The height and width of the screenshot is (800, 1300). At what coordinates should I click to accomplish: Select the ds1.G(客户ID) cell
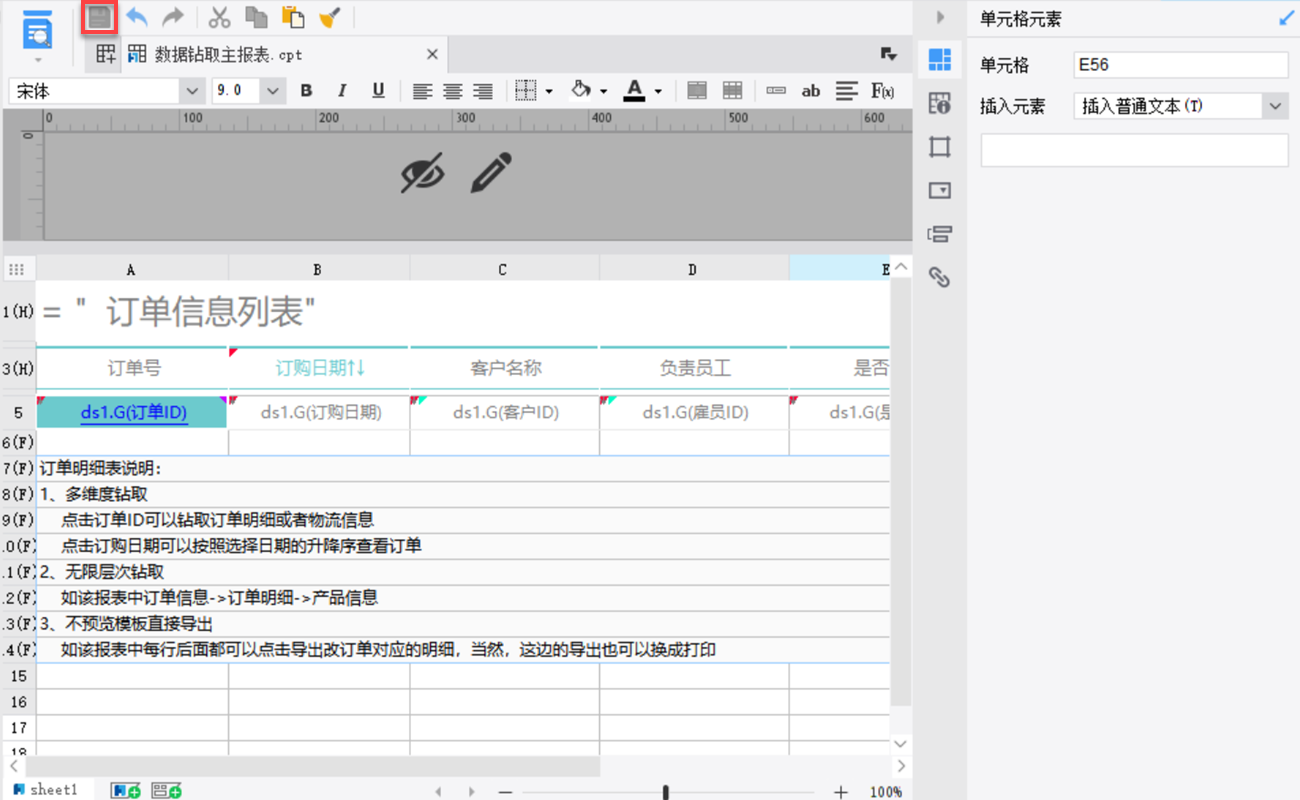pos(504,412)
